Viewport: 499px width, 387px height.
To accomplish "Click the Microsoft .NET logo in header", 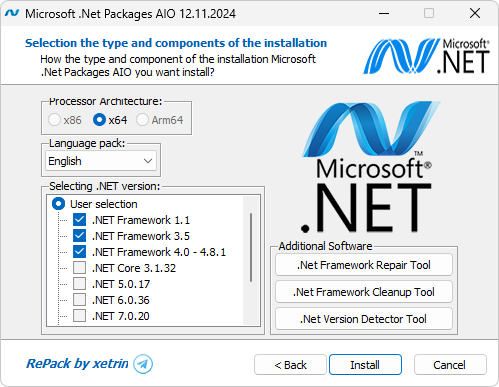I will [x=426, y=56].
